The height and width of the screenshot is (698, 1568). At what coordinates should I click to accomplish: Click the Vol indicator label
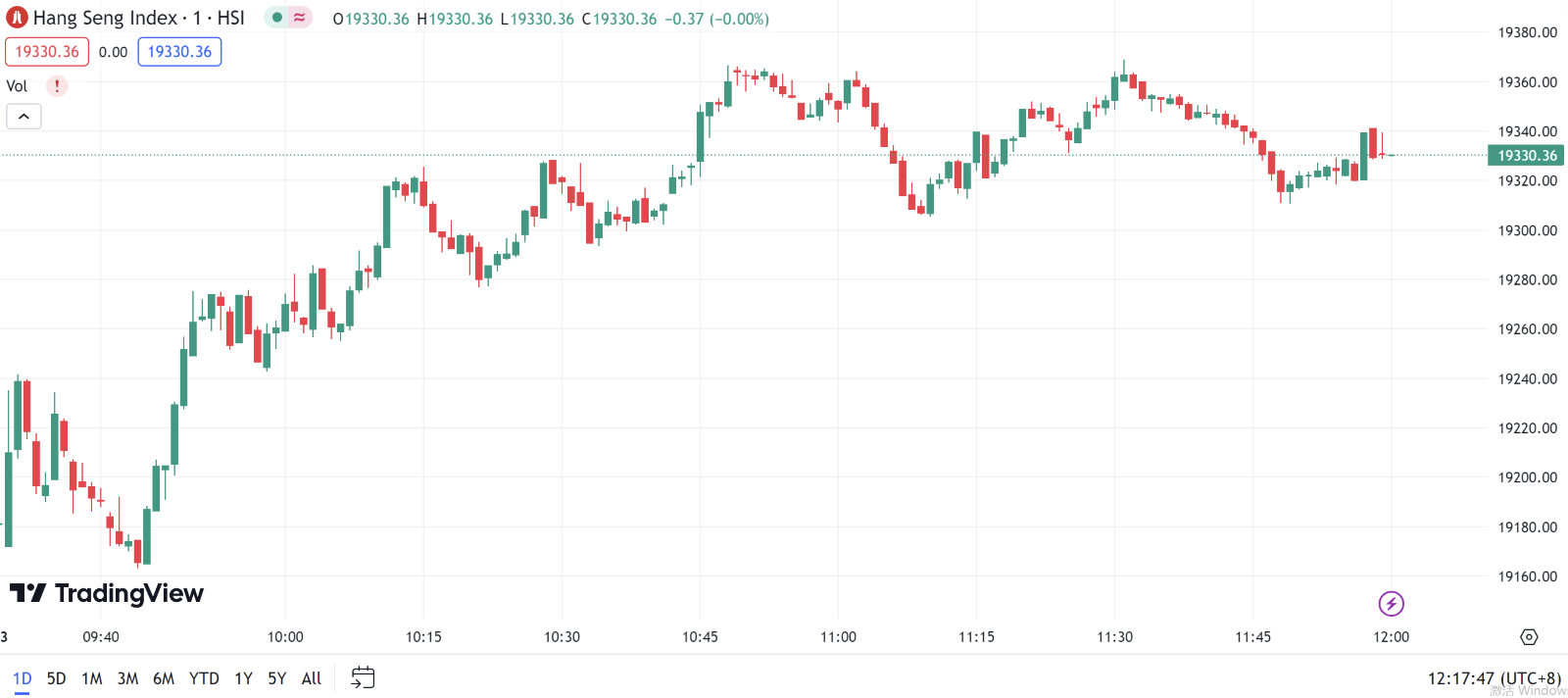click(x=17, y=86)
